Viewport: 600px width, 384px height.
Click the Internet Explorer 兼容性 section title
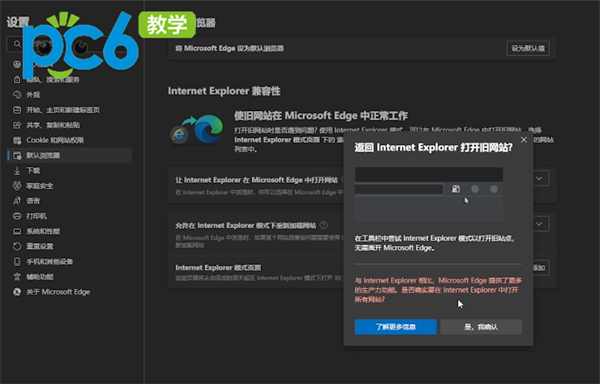224,91
